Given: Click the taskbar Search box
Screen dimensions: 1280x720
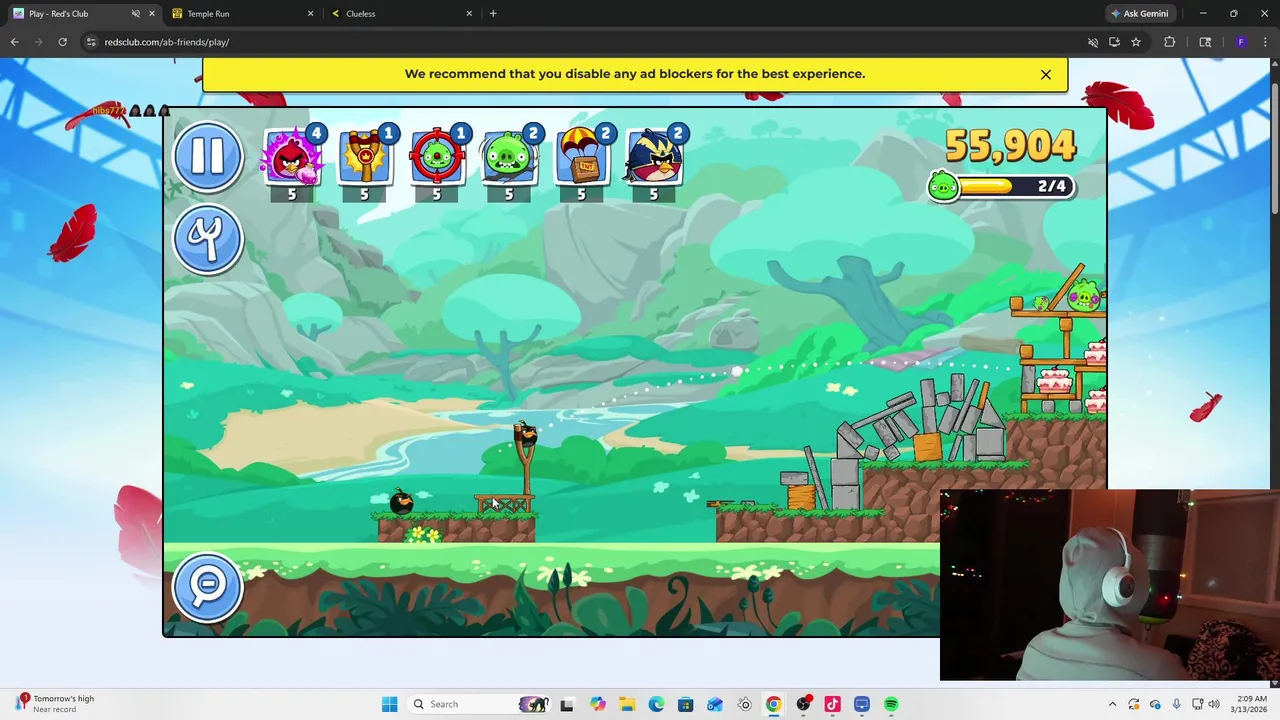Looking at the screenshot, I should pos(478,704).
